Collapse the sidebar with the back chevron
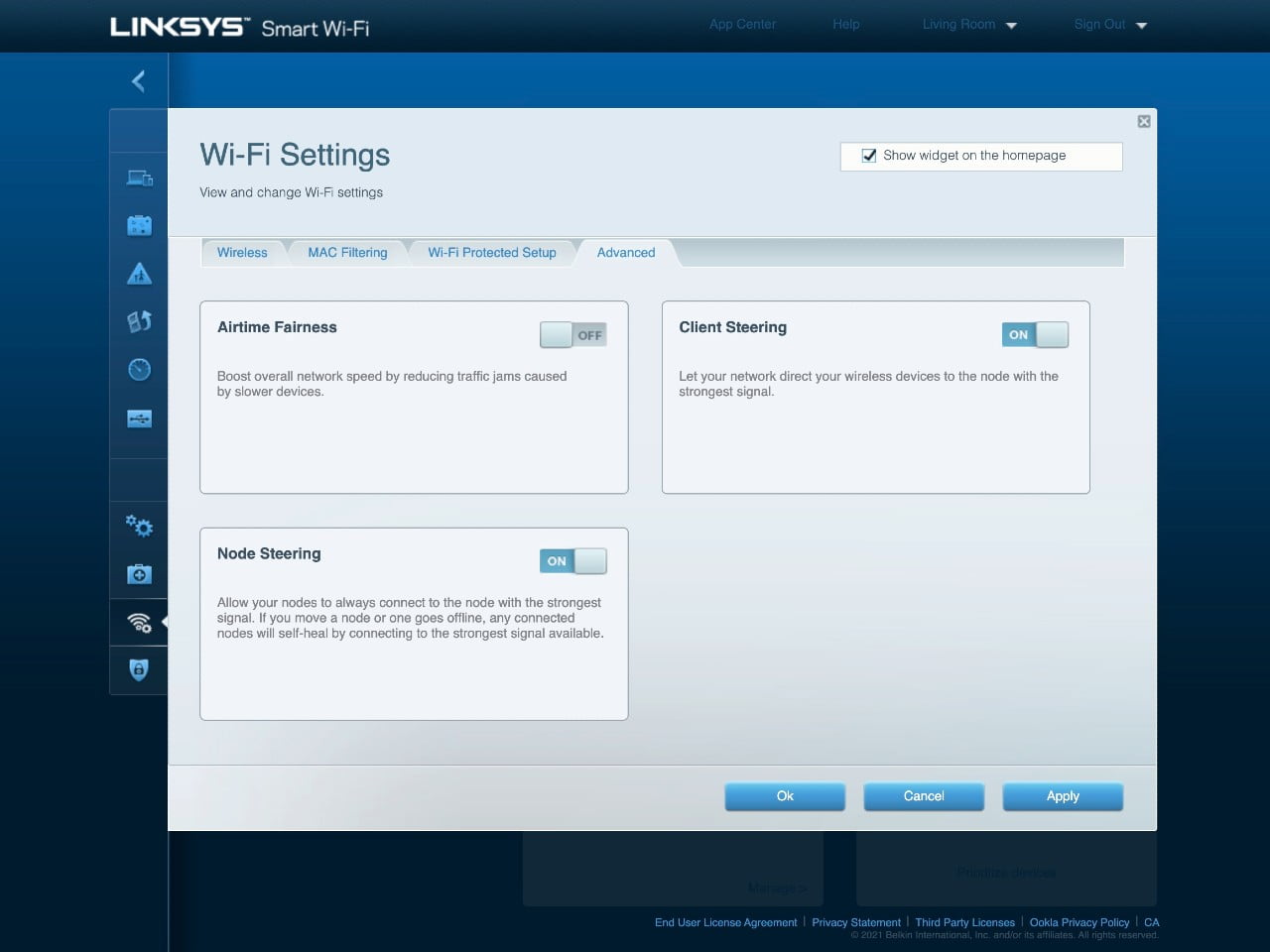Viewport: 1270px width, 952px height. 139,81
